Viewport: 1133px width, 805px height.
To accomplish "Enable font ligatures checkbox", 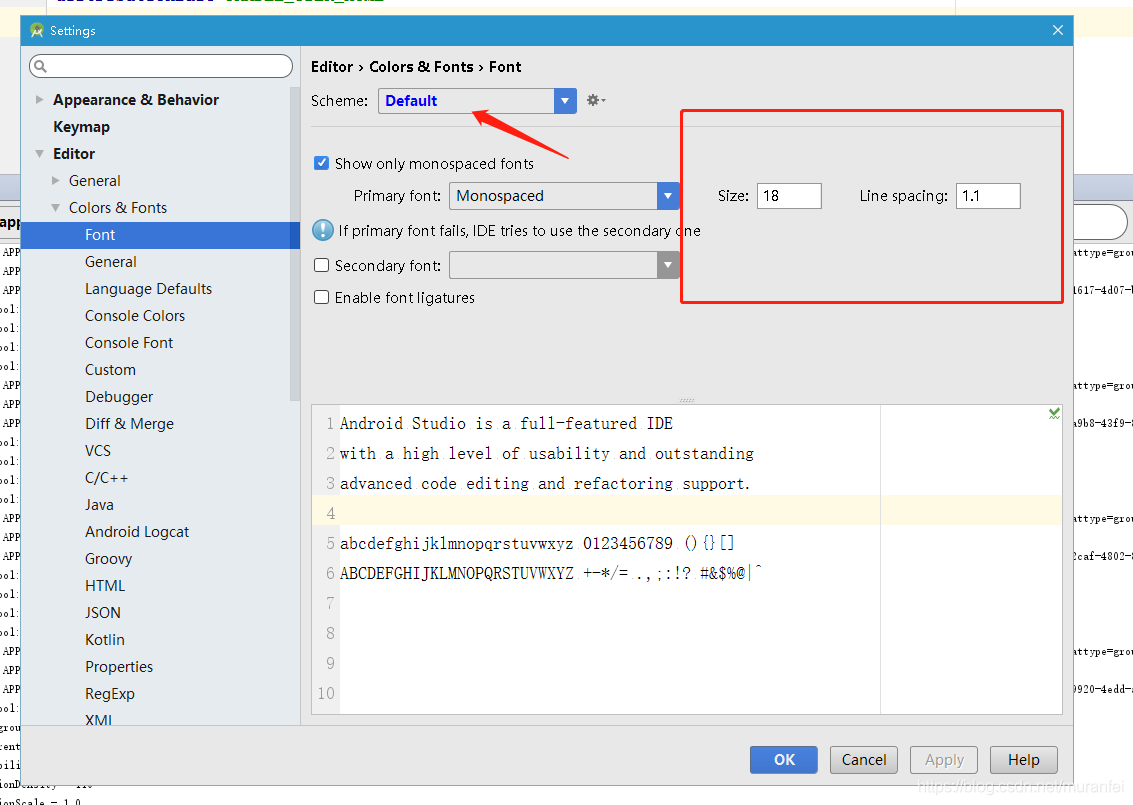I will 322,297.
